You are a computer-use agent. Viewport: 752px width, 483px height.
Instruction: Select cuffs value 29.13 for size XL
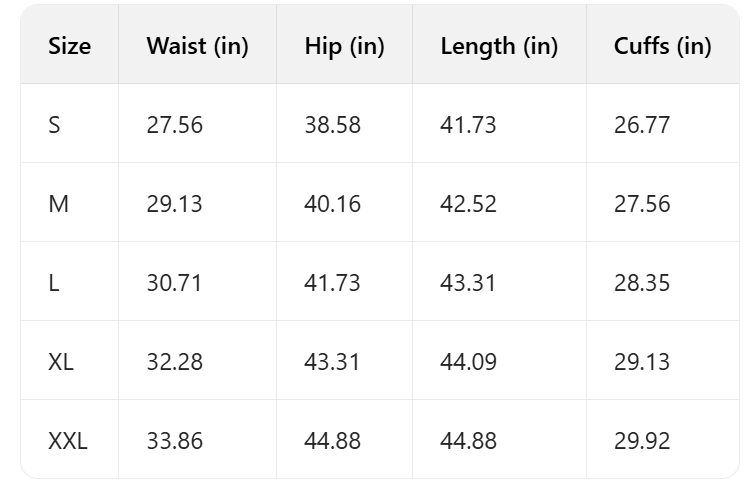coord(642,361)
